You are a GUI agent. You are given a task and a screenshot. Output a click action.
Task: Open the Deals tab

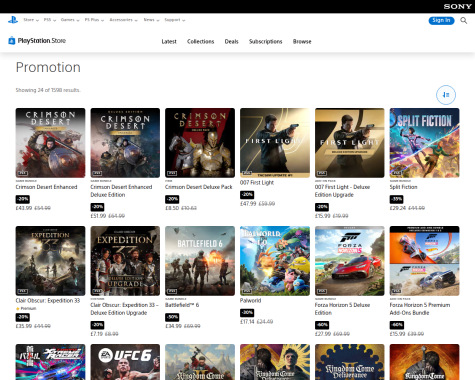coord(231,42)
